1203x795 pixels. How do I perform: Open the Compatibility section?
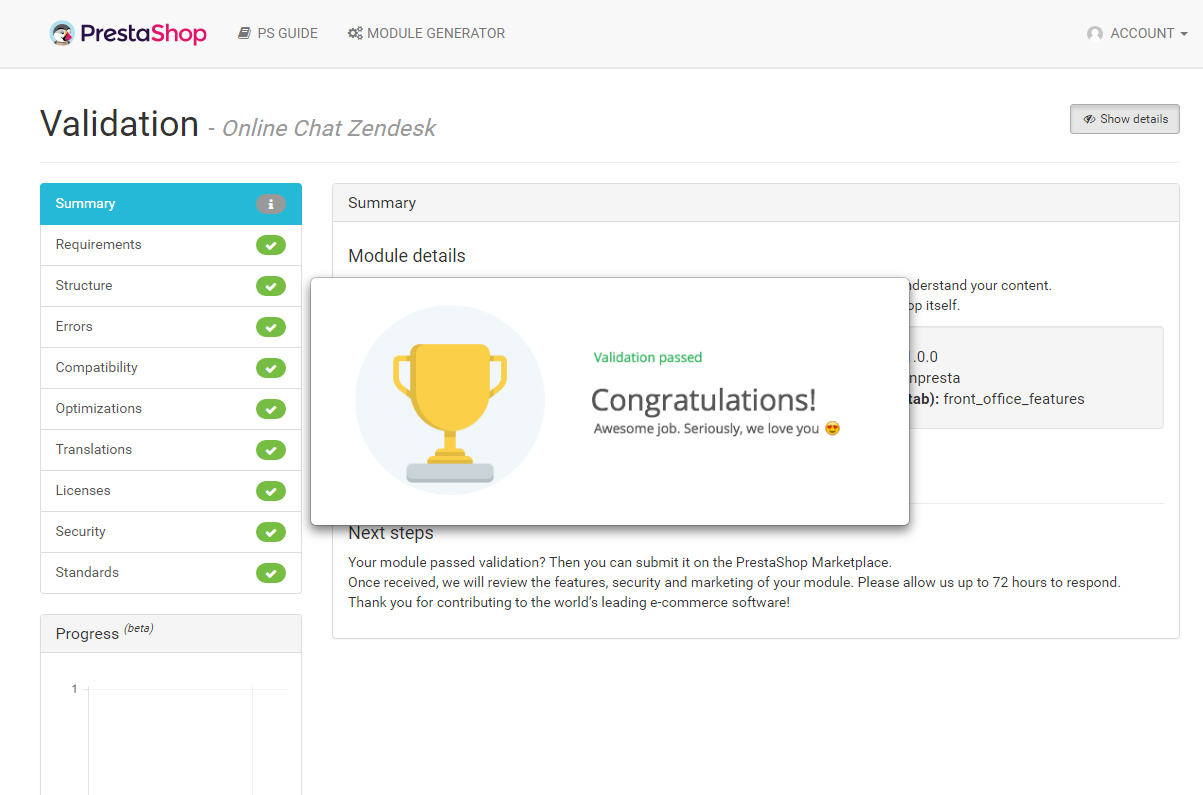tap(171, 368)
